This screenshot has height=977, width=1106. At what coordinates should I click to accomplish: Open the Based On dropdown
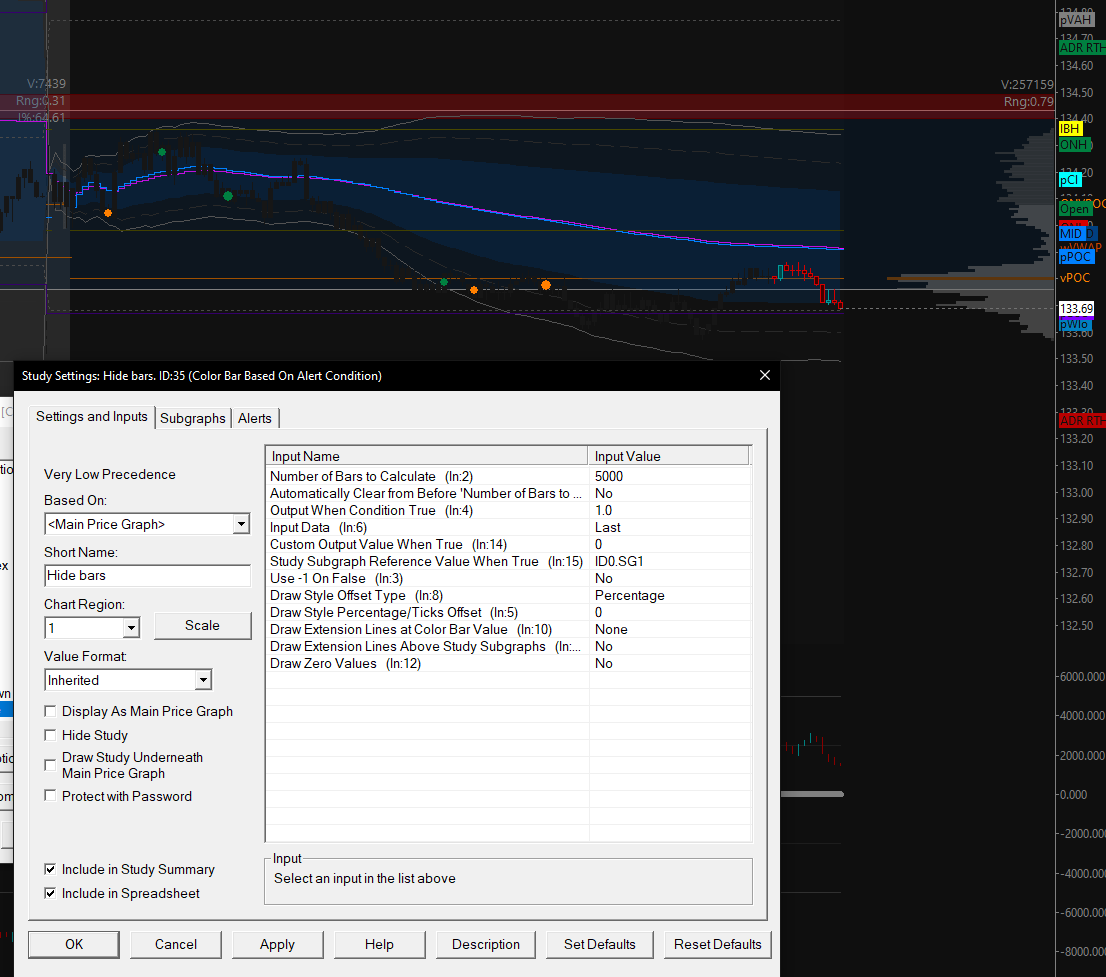pyautogui.click(x=240, y=524)
